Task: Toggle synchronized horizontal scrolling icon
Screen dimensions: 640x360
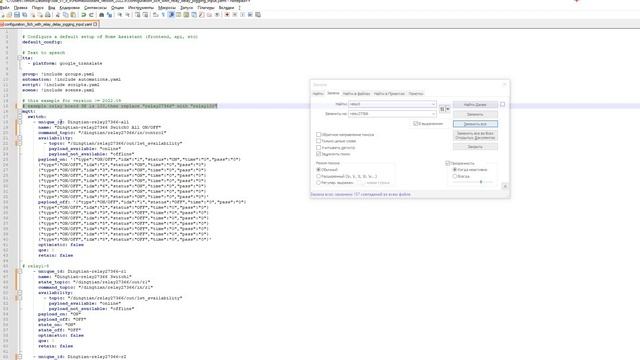Action: (145, 15)
